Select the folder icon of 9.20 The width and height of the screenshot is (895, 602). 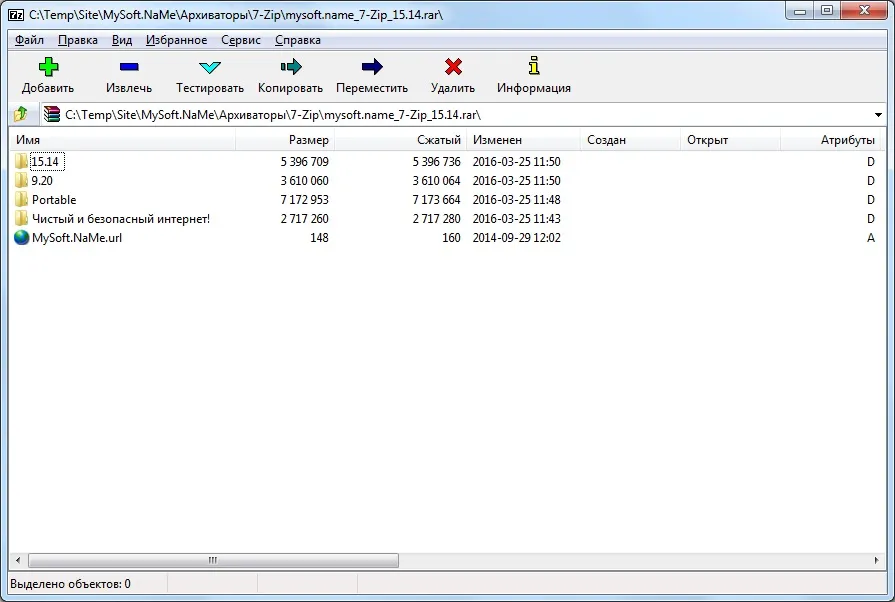[21, 180]
